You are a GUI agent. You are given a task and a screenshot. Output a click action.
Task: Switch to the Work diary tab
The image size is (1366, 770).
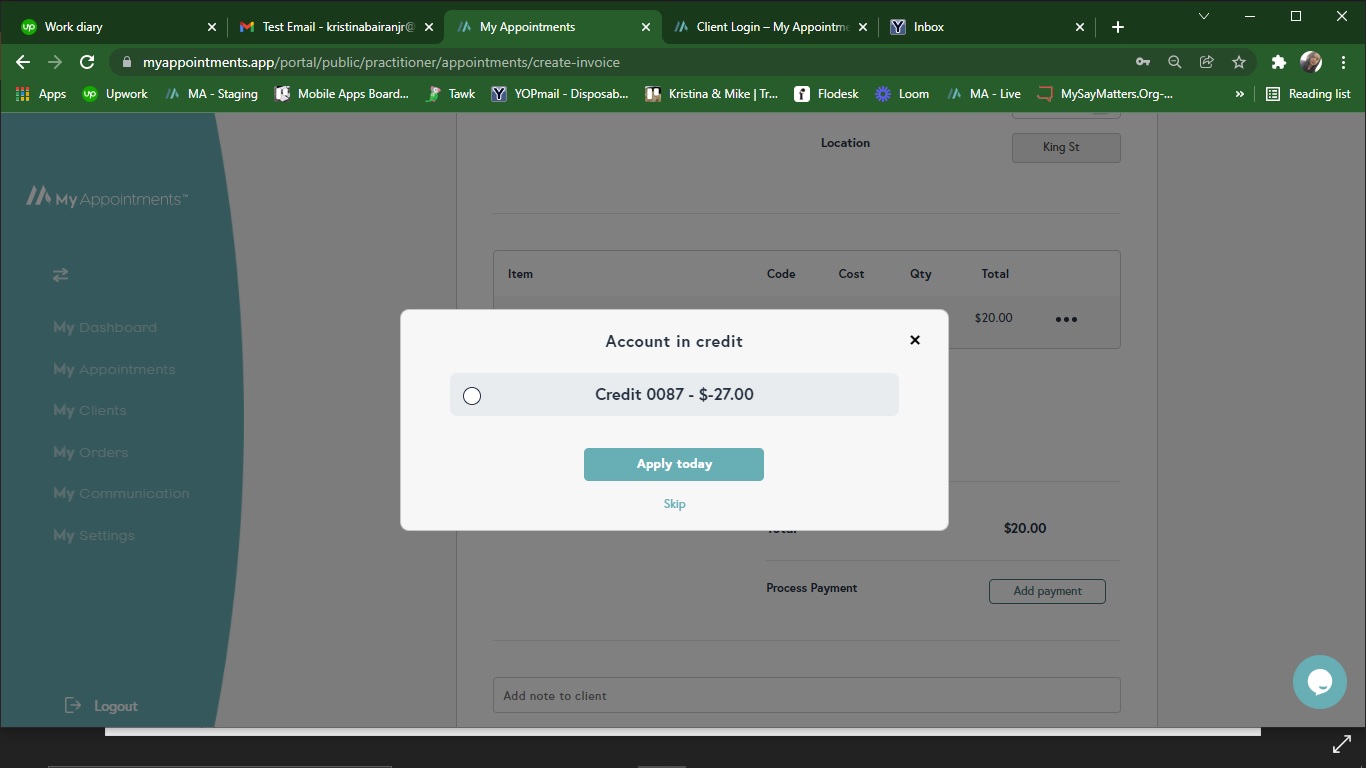click(x=110, y=27)
